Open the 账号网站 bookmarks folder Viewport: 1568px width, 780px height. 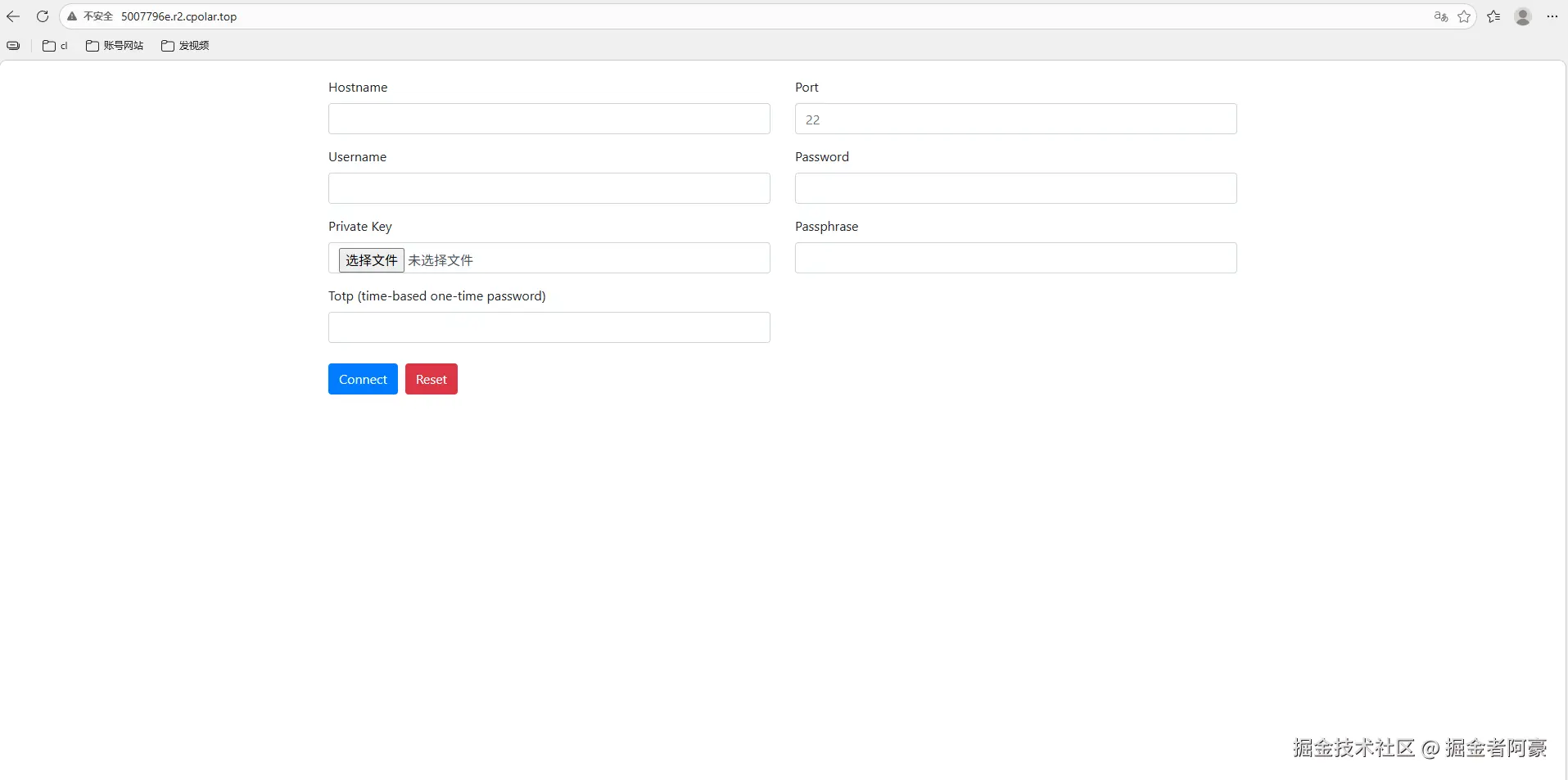(x=115, y=46)
